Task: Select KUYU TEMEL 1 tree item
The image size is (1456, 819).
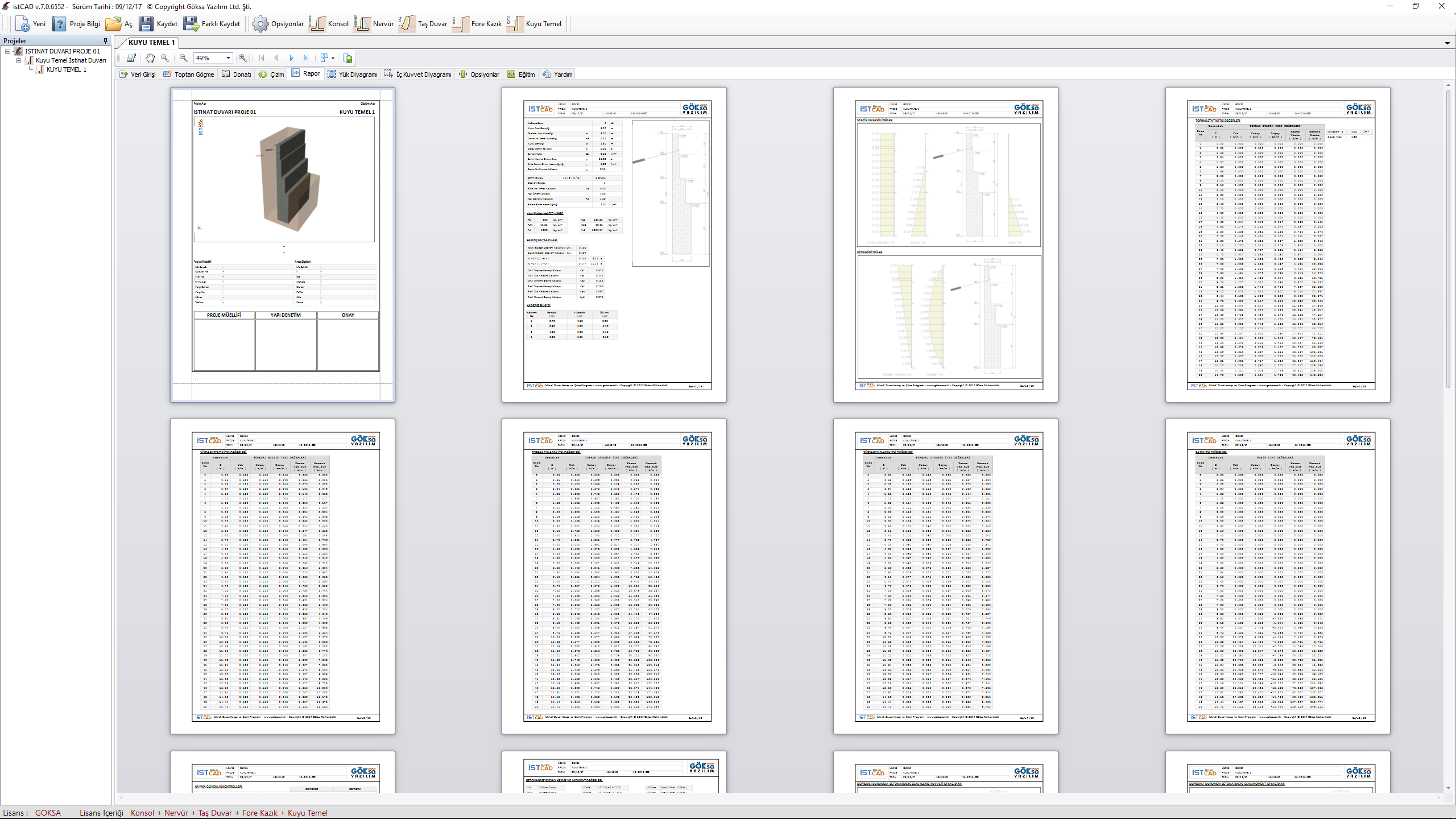Action: [67, 69]
